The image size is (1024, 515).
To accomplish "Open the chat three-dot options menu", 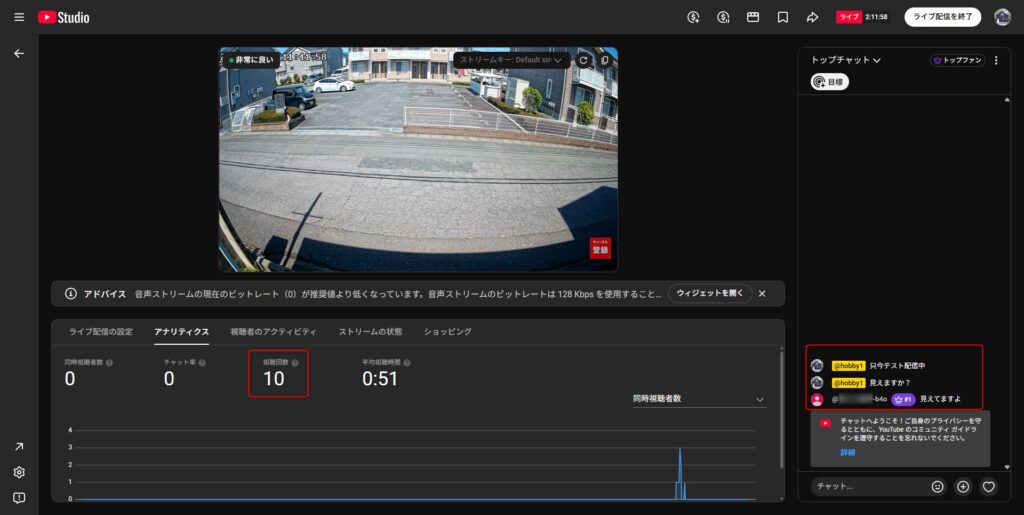I will click(996, 60).
